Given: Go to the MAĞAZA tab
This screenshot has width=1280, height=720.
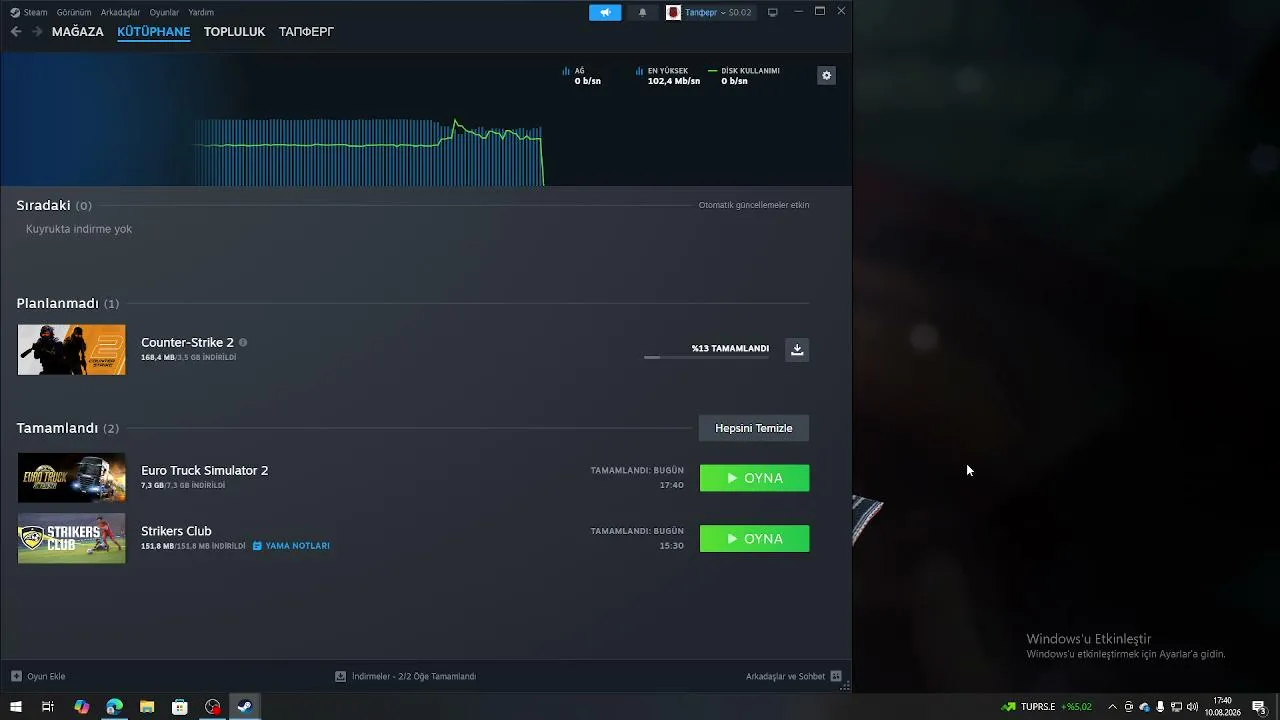Looking at the screenshot, I should pyautogui.click(x=78, y=32).
